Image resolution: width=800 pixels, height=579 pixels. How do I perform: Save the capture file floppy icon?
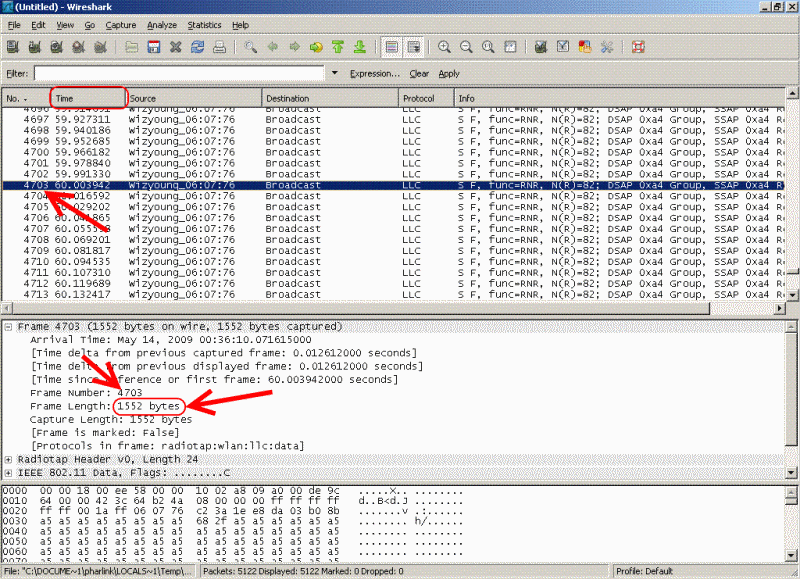pyautogui.click(x=154, y=47)
